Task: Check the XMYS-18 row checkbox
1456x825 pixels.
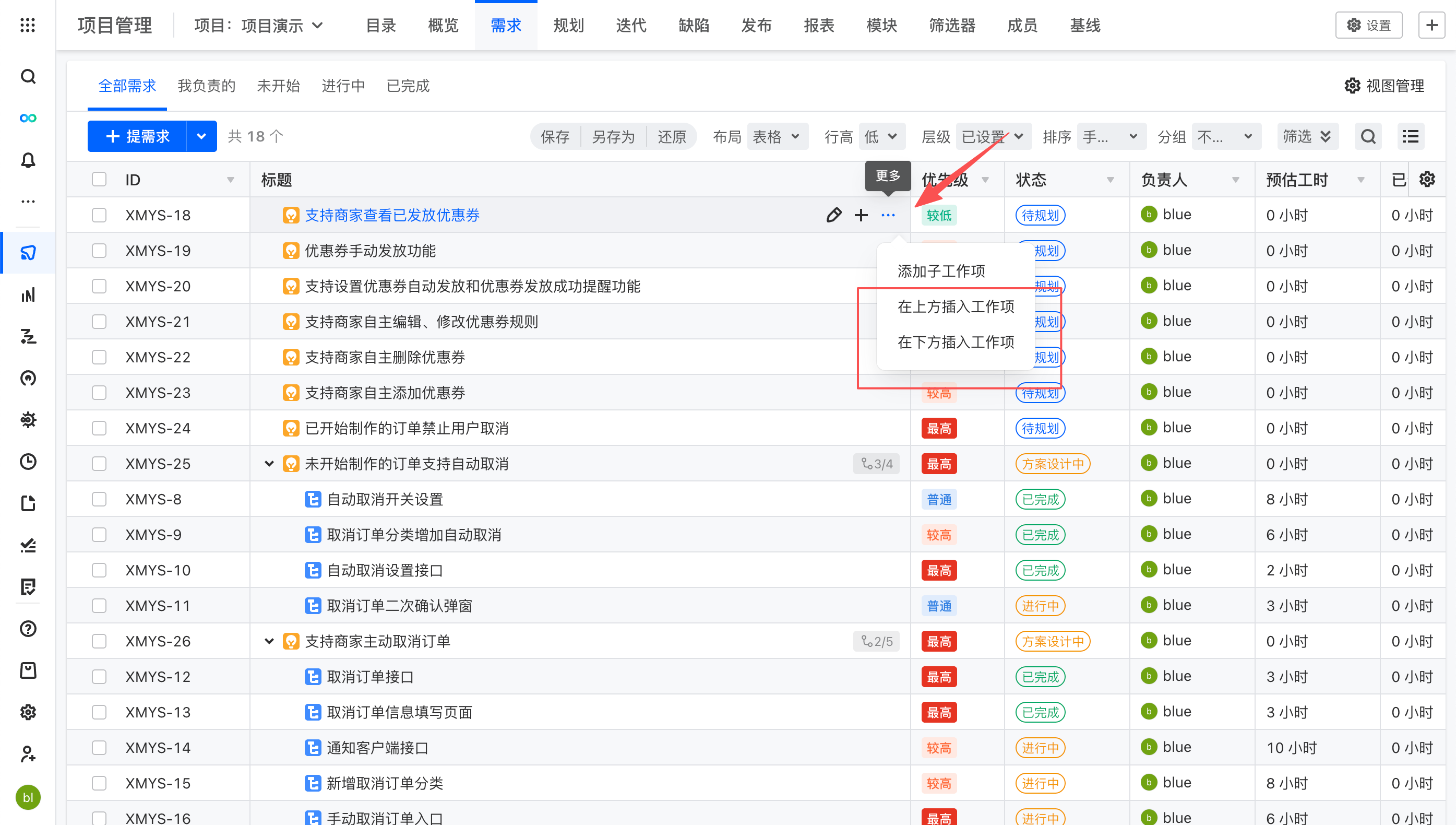Action: click(99, 215)
